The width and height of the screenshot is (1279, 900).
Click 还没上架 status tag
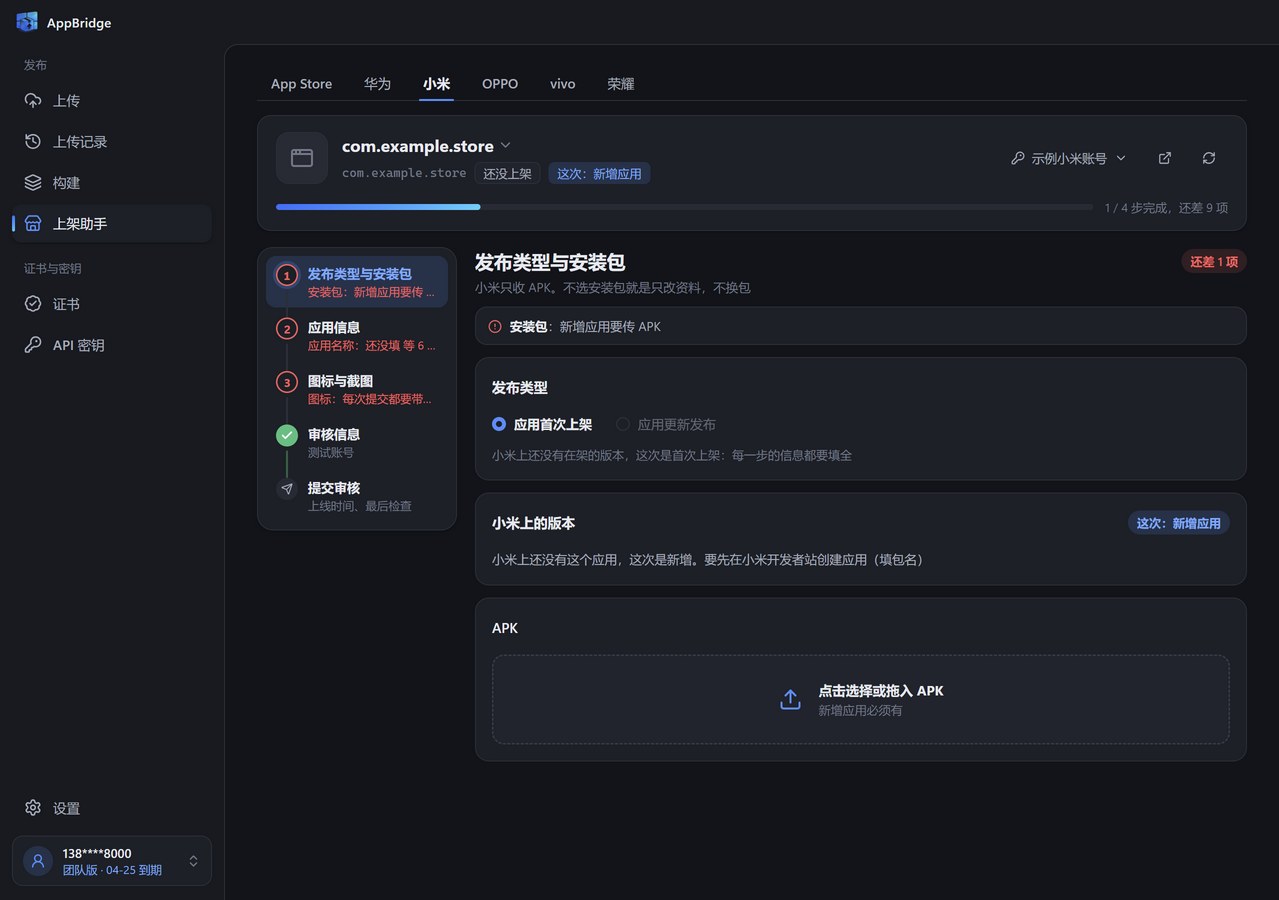click(x=508, y=173)
